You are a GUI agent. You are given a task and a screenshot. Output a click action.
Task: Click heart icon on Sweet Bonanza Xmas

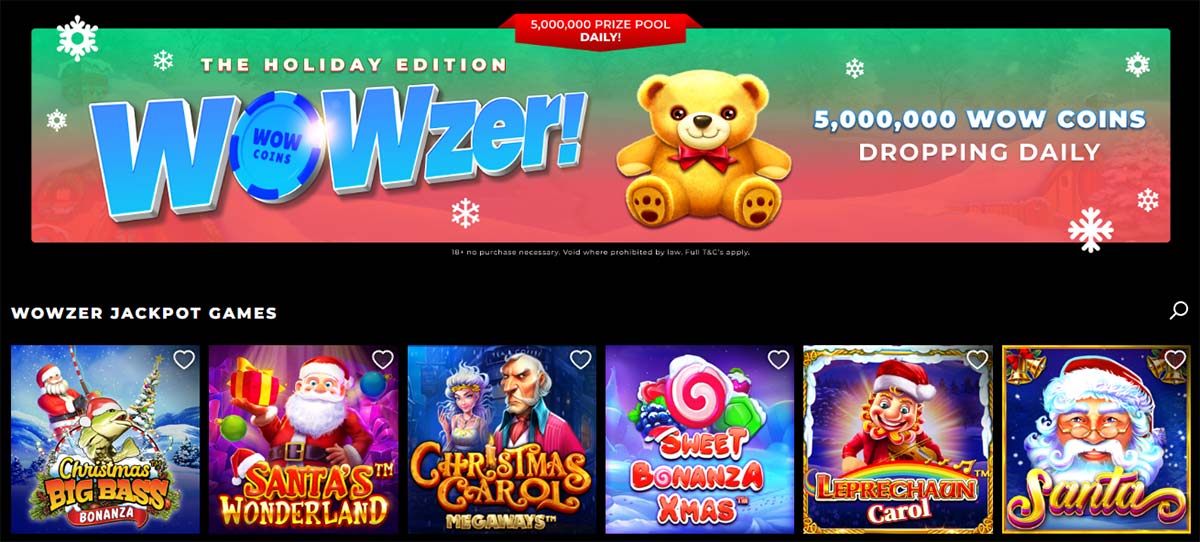pos(778,360)
